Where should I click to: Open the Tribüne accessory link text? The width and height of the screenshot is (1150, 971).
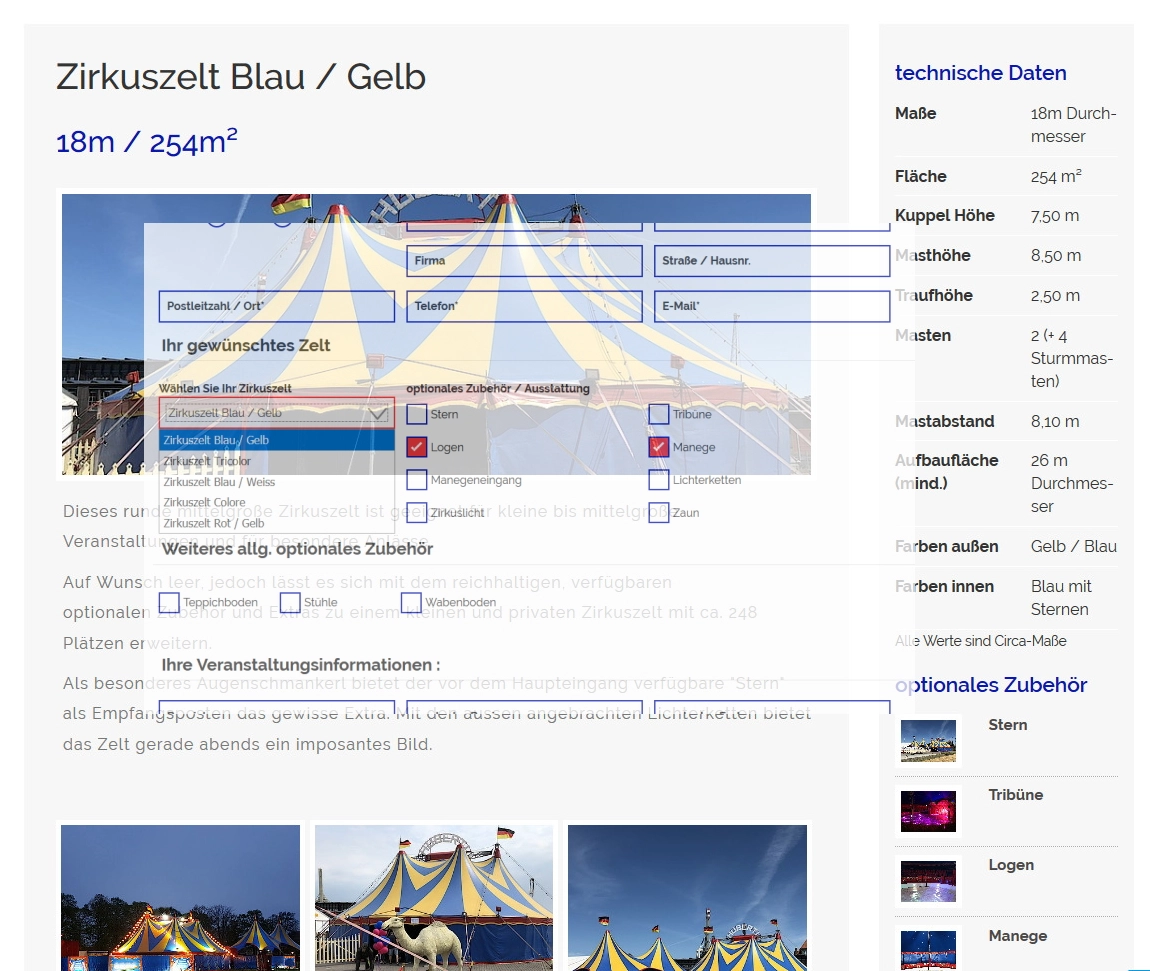click(x=1016, y=795)
